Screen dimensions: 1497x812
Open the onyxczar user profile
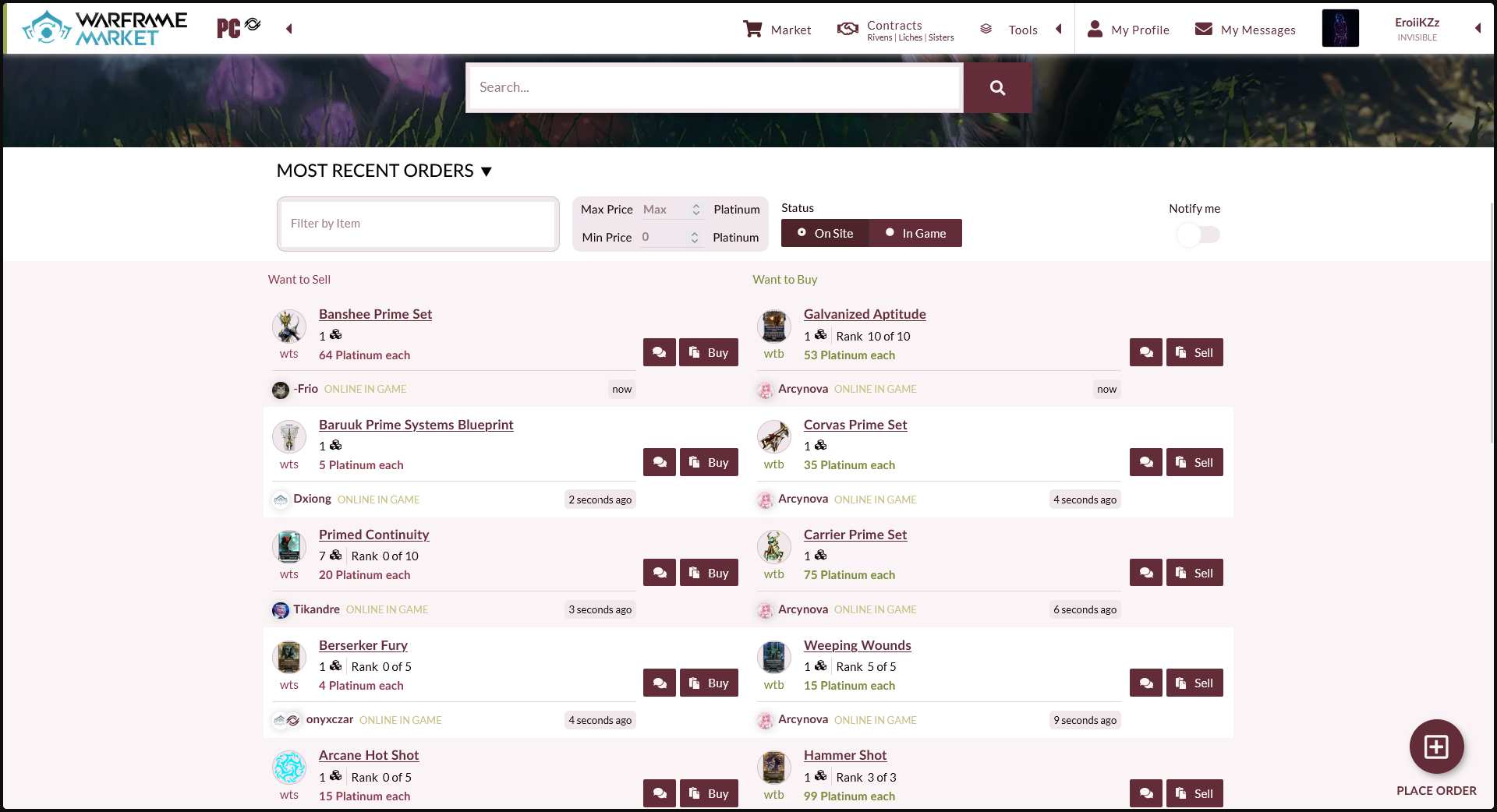pyautogui.click(x=330, y=719)
